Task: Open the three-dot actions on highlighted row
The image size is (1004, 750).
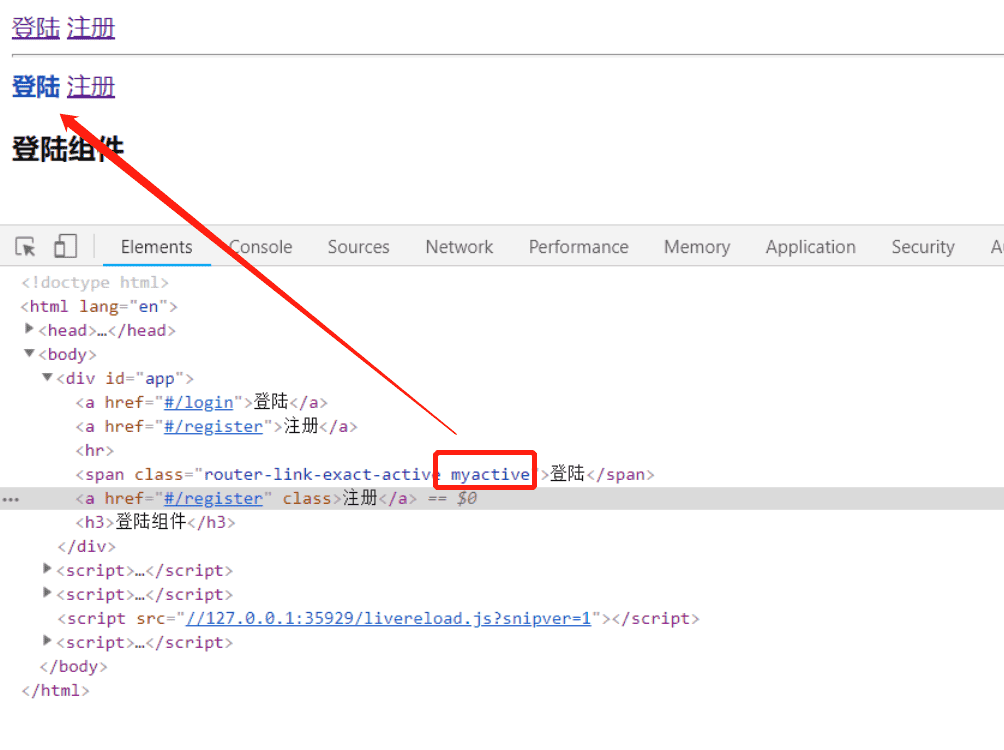Action: tap(11, 499)
